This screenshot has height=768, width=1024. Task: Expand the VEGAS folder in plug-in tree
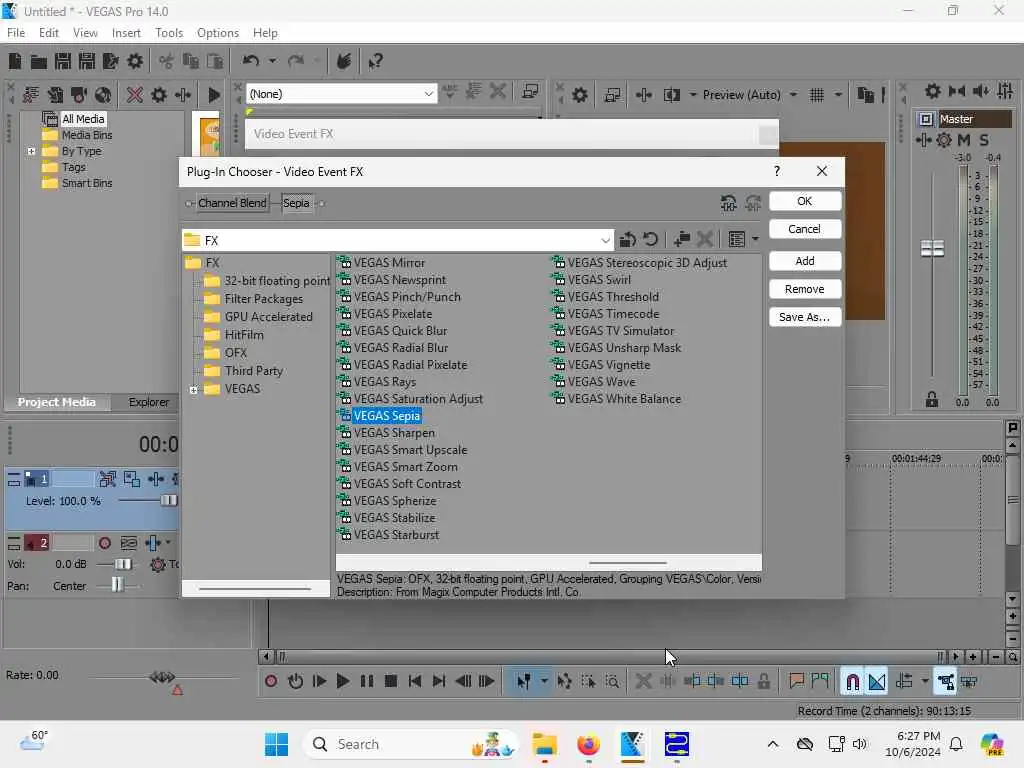pyautogui.click(x=194, y=390)
